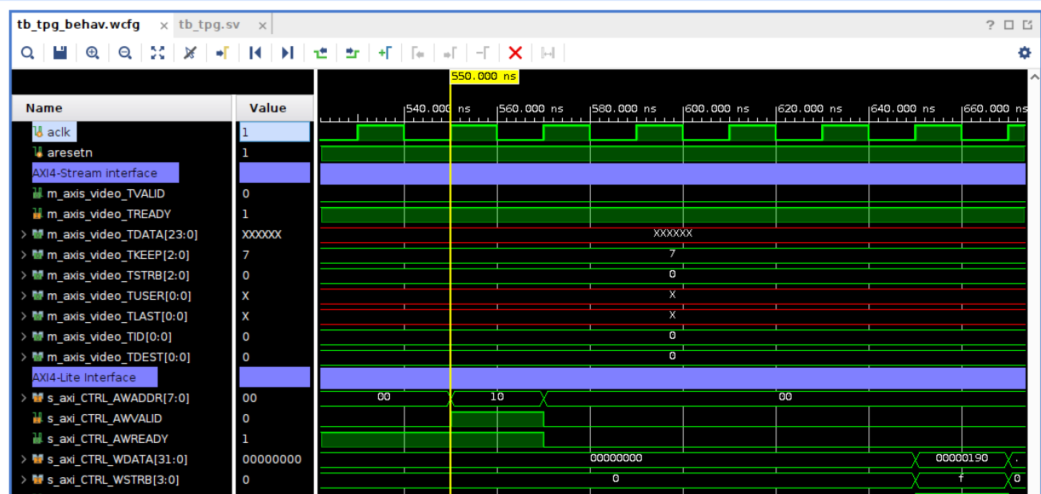Click the 10 segment in AWADDR waveform
Image resolution: width=1041 pixels, height=494 pixels.
[x=497, y=398]
